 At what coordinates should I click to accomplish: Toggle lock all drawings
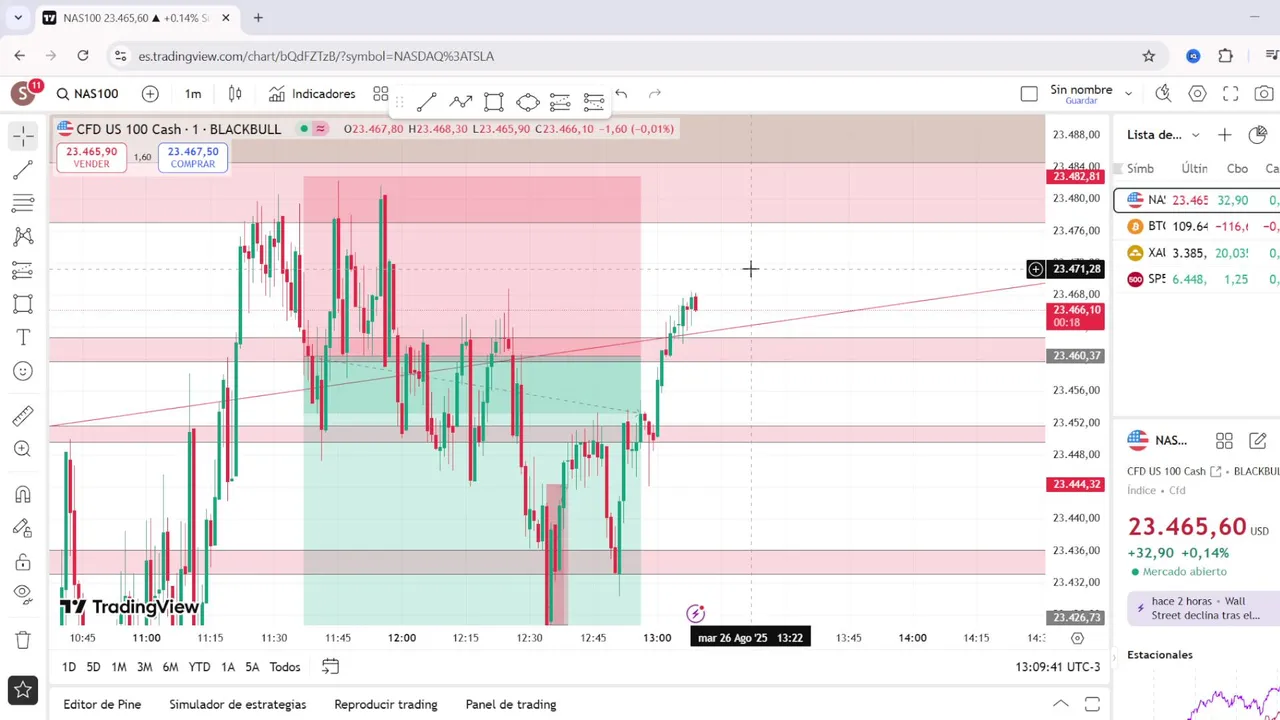pos(23,562)
